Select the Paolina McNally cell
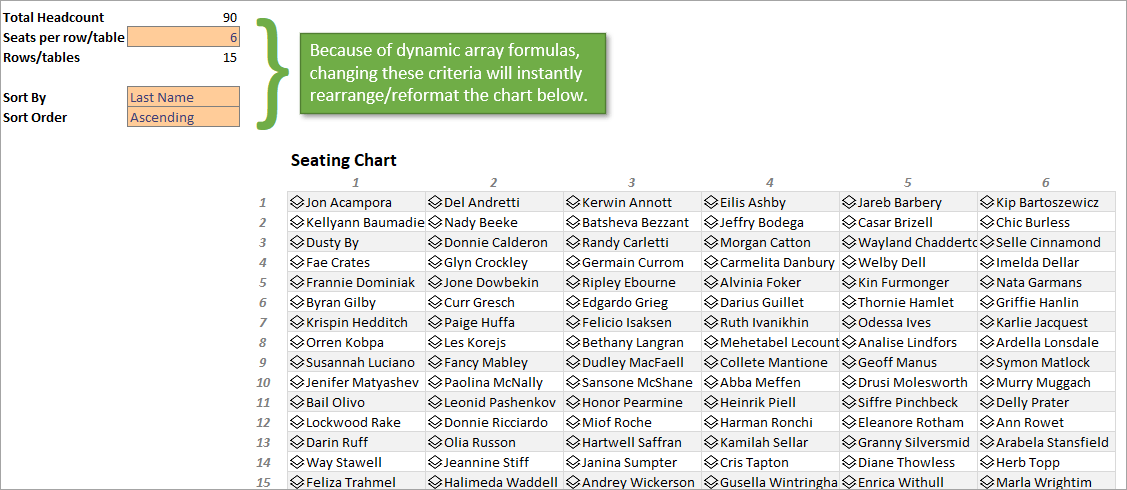The image size is (1127, 490). point(495,382)
